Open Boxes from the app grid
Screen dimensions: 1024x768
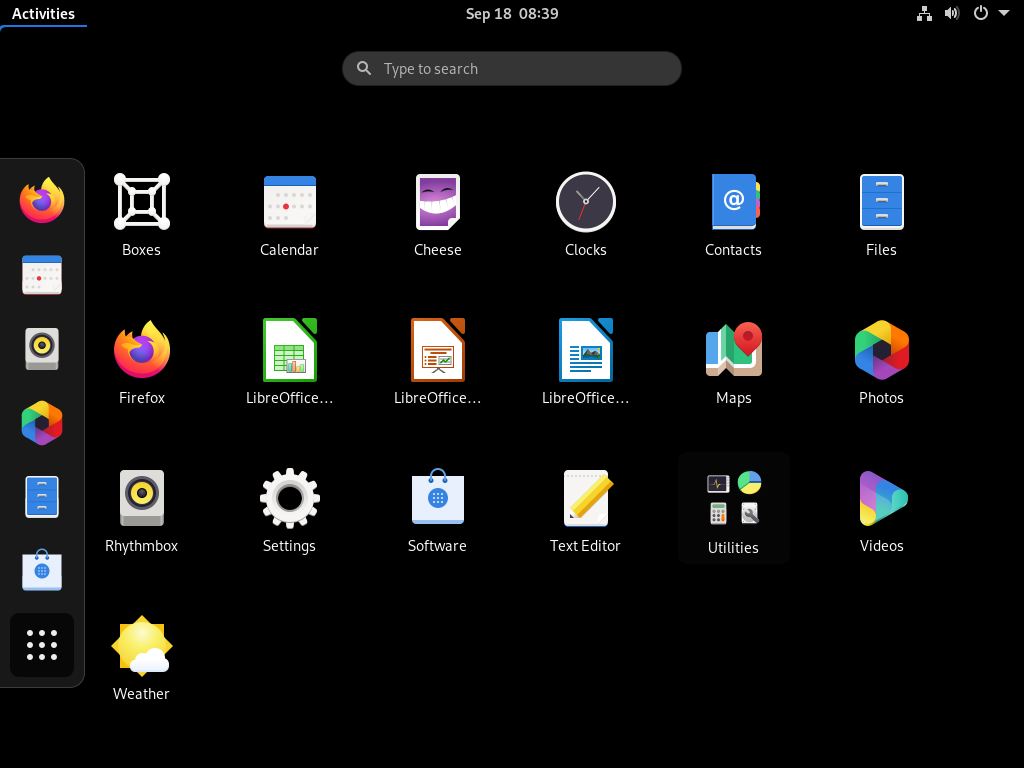pyautogui.click(x=142, y=214)
